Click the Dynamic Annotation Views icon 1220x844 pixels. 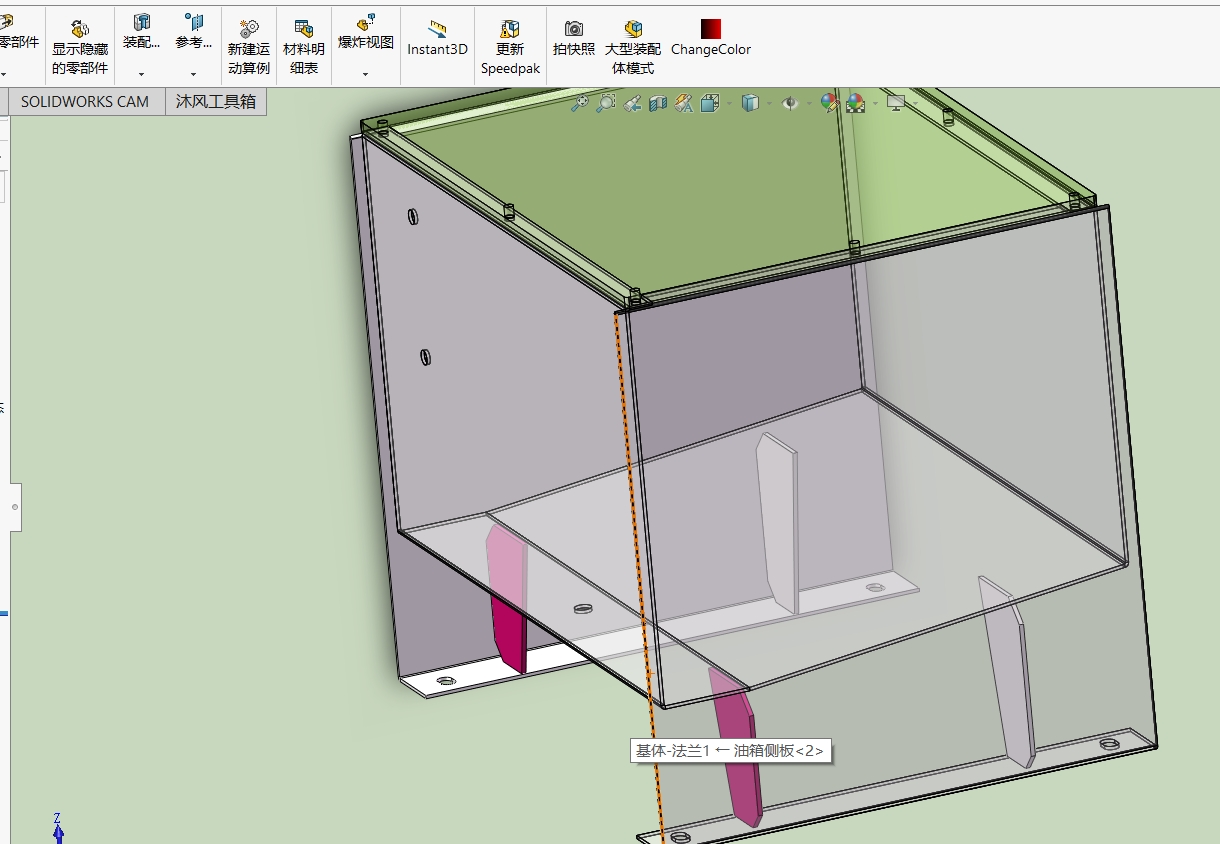pyautogui.click(x=684, y=102)
